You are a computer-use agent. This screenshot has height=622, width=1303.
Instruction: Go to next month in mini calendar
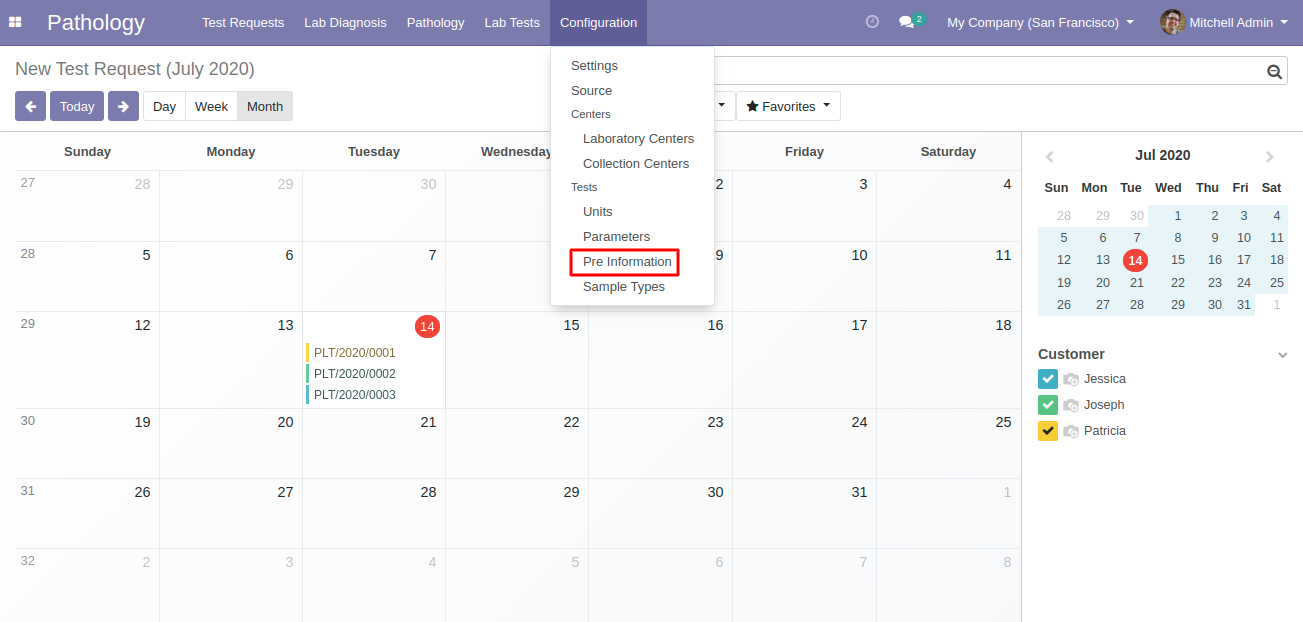pos(1271,156)
